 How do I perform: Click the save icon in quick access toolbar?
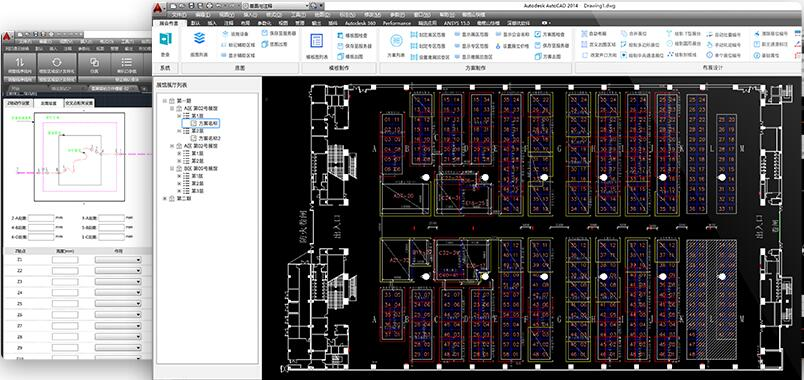coord(191,5)
